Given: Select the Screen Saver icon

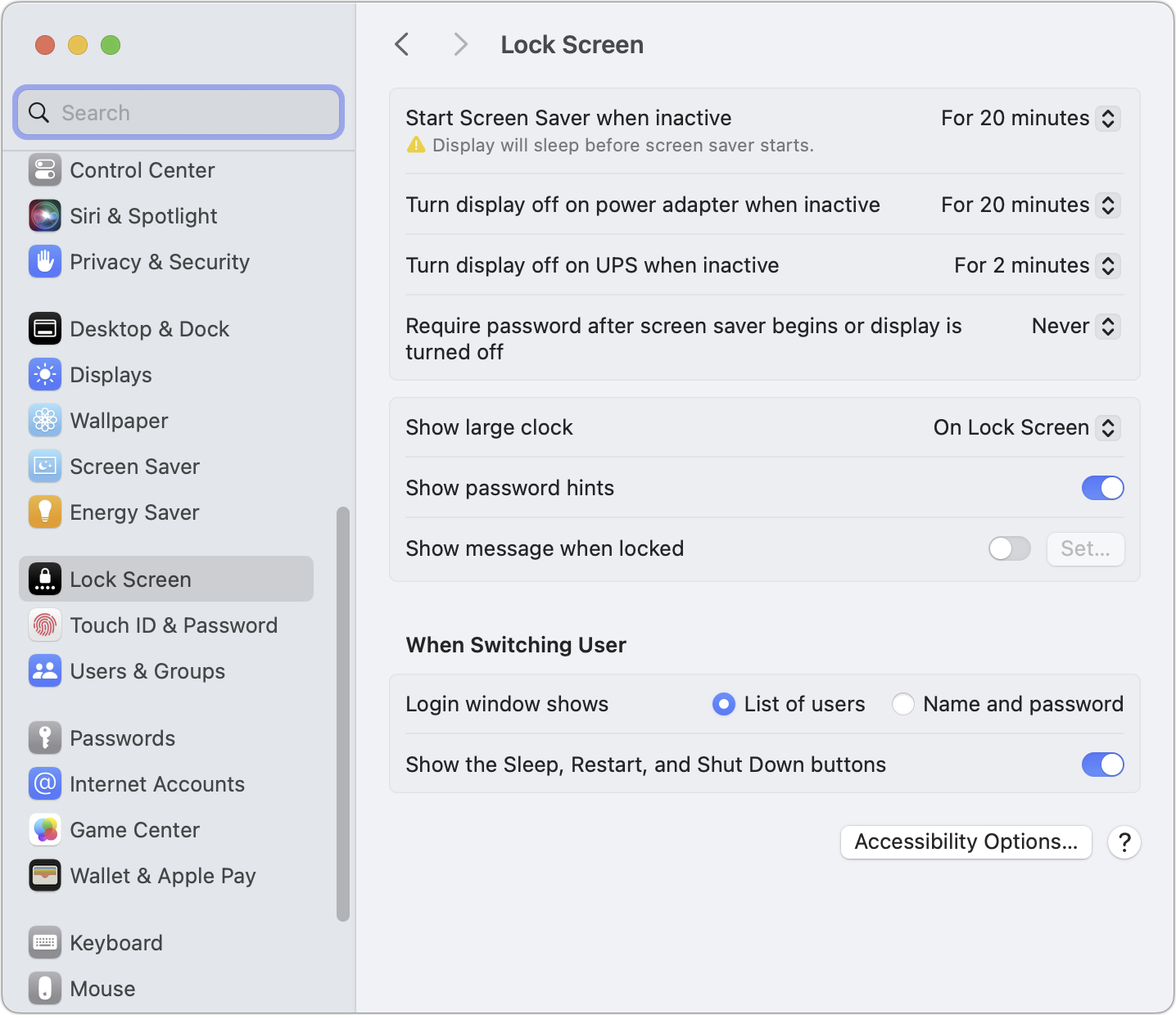Looking at the screenshot, I should pos(45,466).
